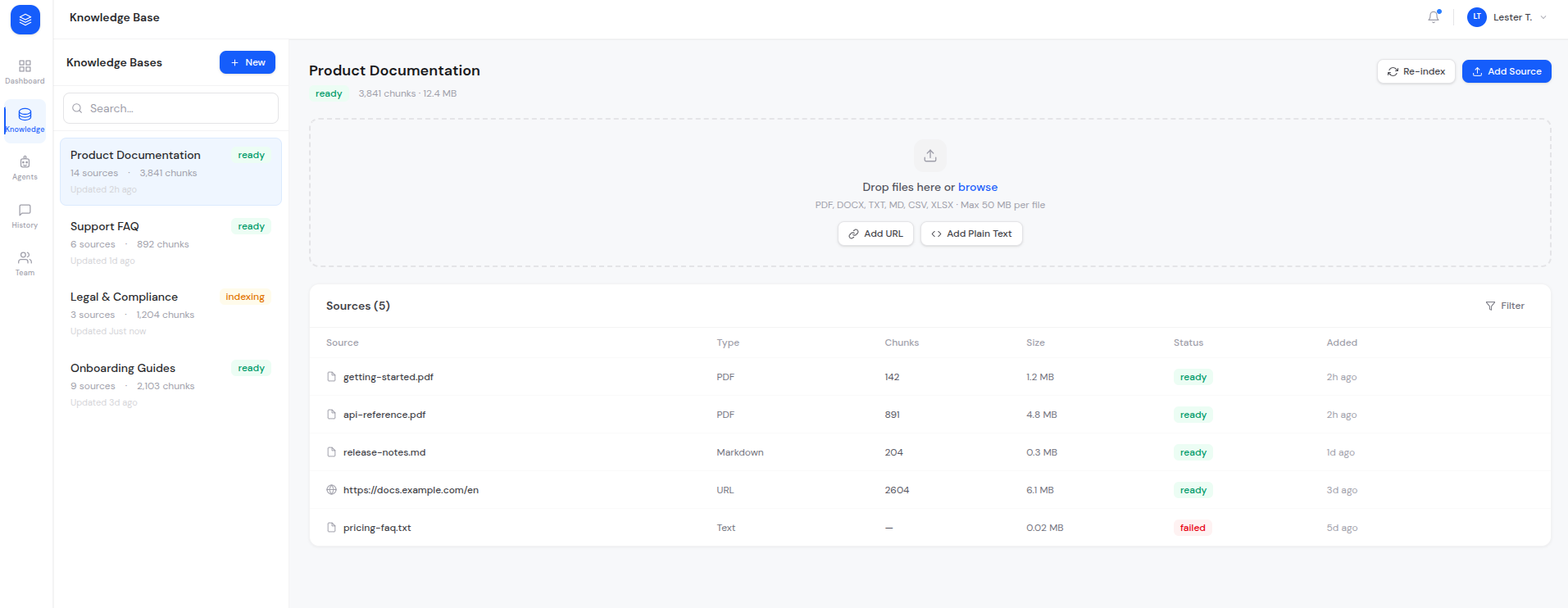
Task: Open the release-notes.md source name
Action: (x=384, y=452)
